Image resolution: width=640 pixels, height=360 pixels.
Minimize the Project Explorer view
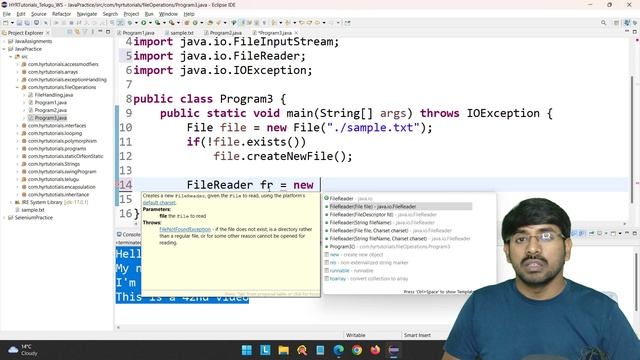coord(100,32)
